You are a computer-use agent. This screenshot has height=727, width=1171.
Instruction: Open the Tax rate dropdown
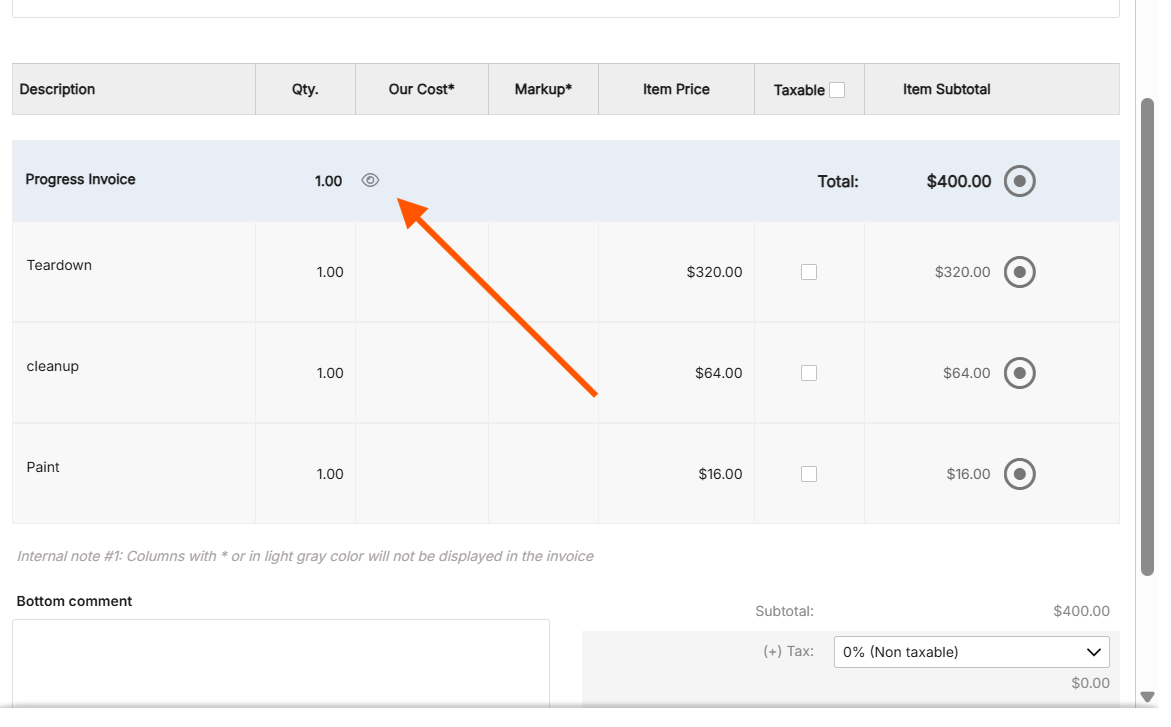(x=971, y=652)
